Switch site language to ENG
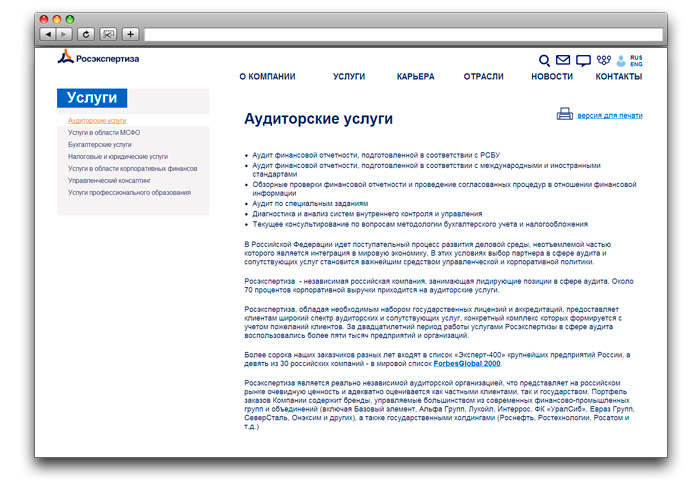Image resolution: width=700 pixels, height=491 pixels. click(636, 64)
